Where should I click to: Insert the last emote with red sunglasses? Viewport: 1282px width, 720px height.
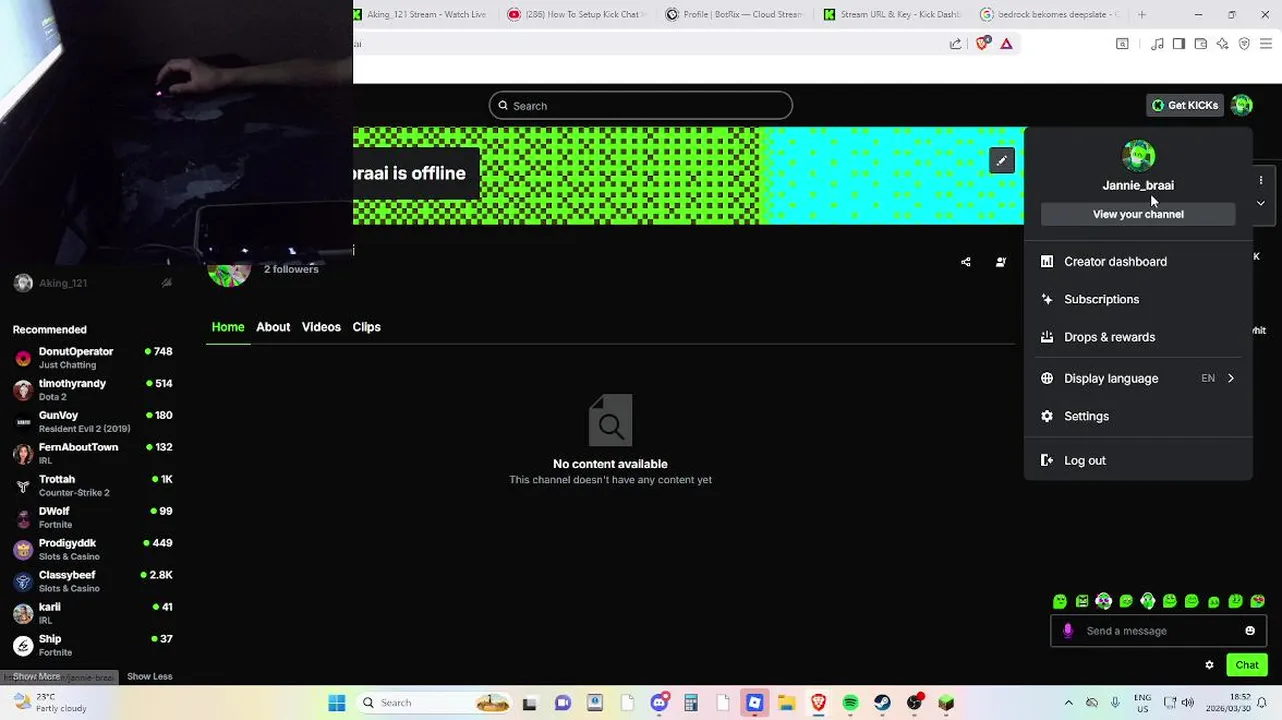(1257, 601)
